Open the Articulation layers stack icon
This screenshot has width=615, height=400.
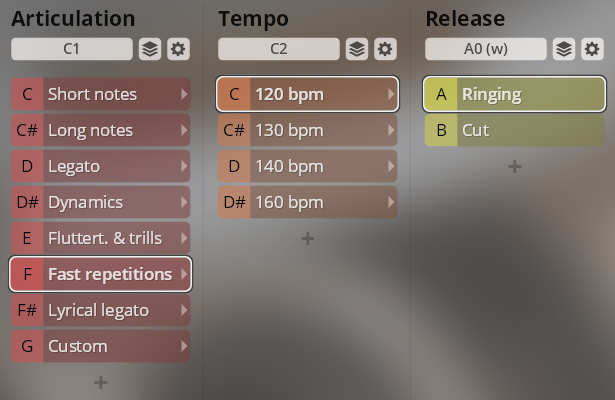[150, 49]
